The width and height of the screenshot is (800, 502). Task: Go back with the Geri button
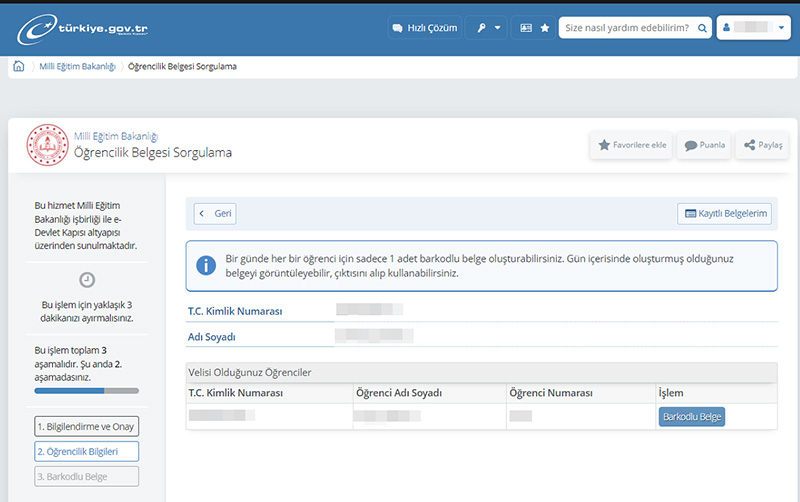(215, 213)
